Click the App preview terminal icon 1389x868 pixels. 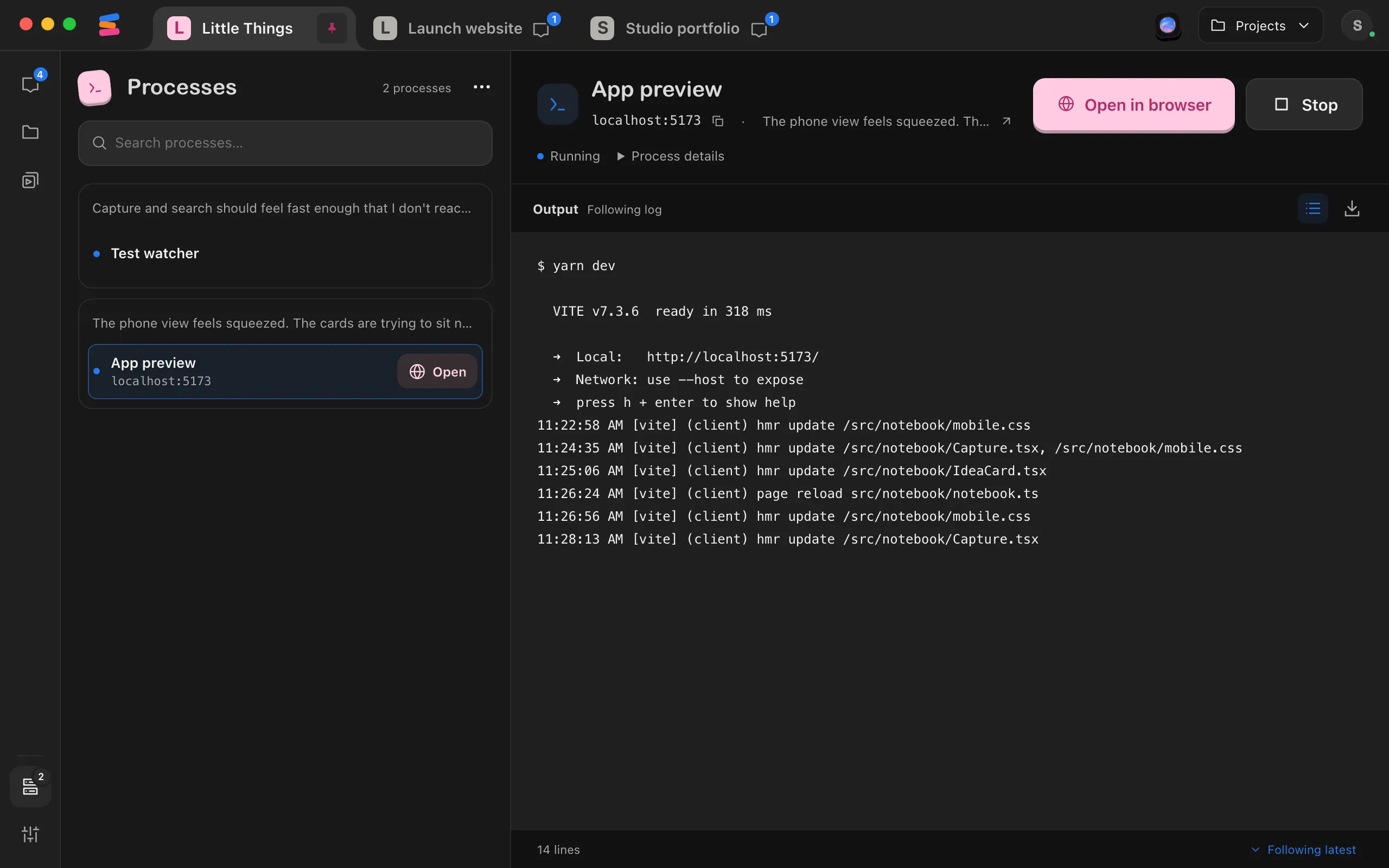[x=557, y=105]
